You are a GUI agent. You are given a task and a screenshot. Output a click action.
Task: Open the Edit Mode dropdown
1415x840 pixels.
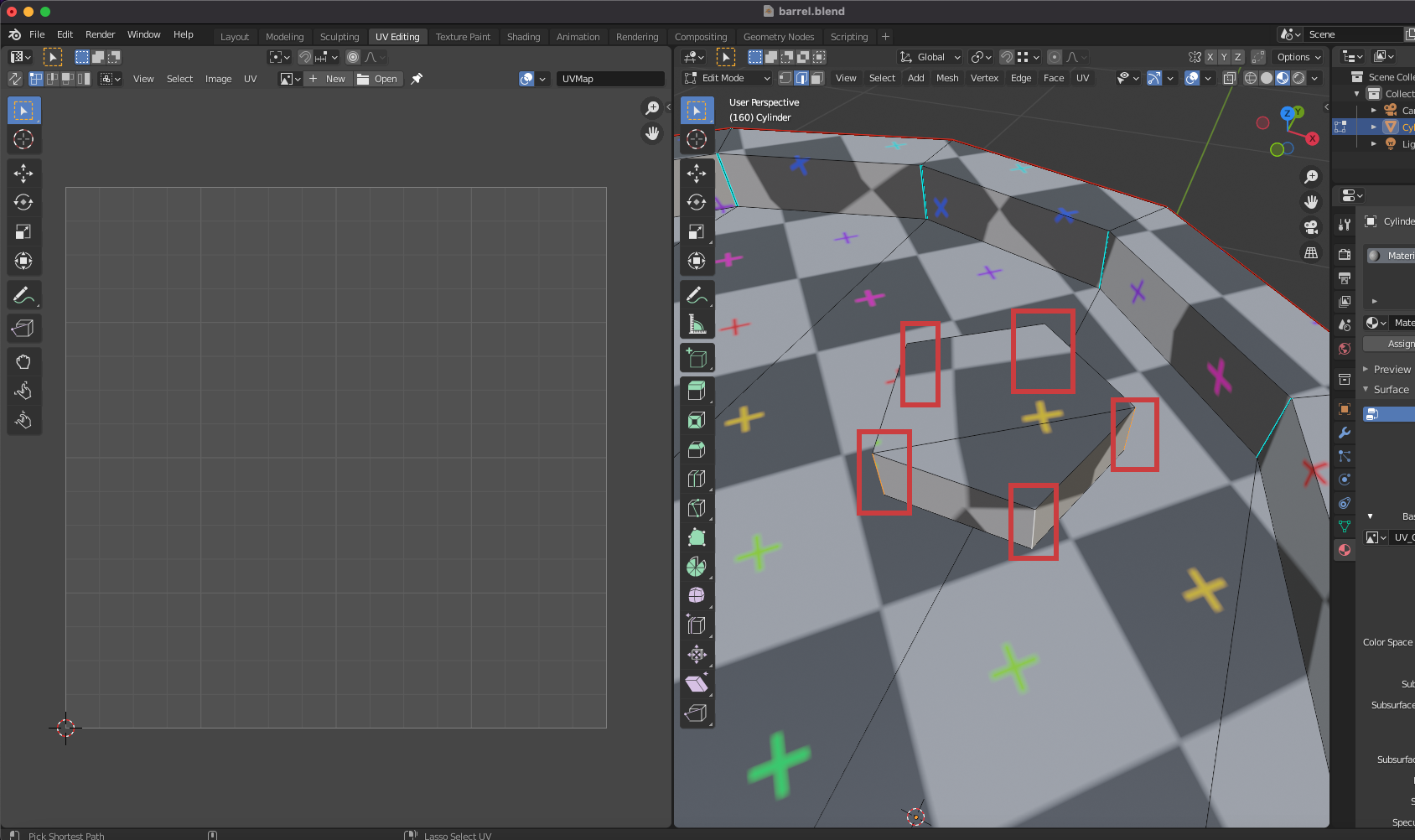click(728, 78)
